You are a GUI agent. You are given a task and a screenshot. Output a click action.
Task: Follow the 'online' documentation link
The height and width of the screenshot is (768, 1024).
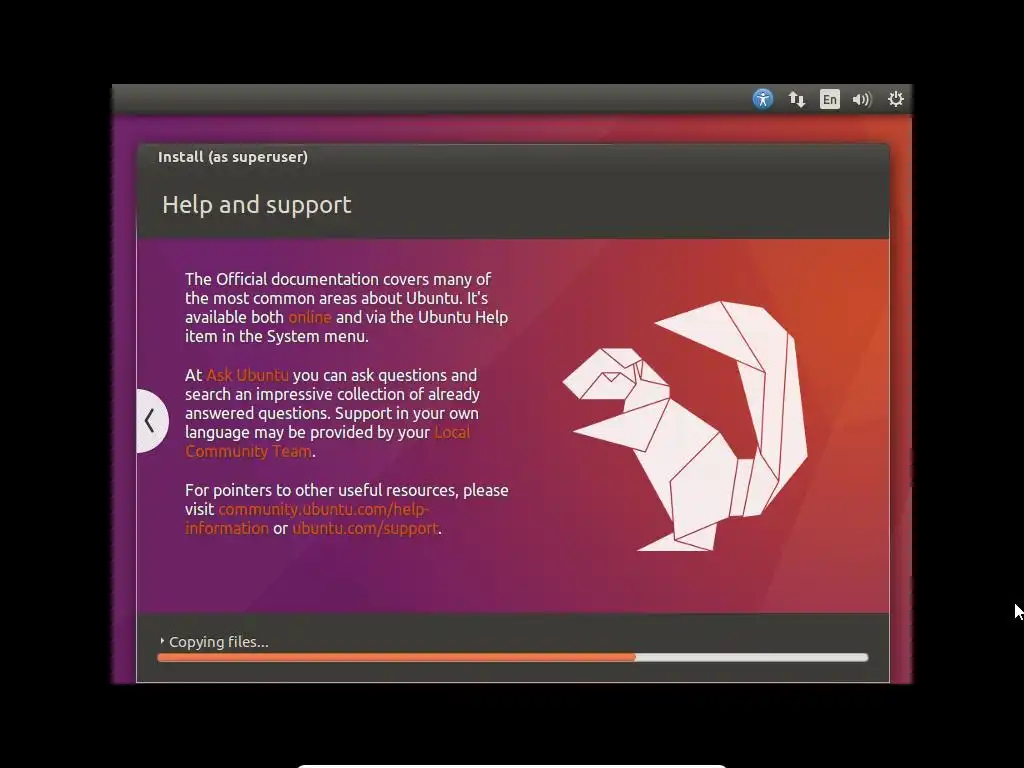coord(310,317)
